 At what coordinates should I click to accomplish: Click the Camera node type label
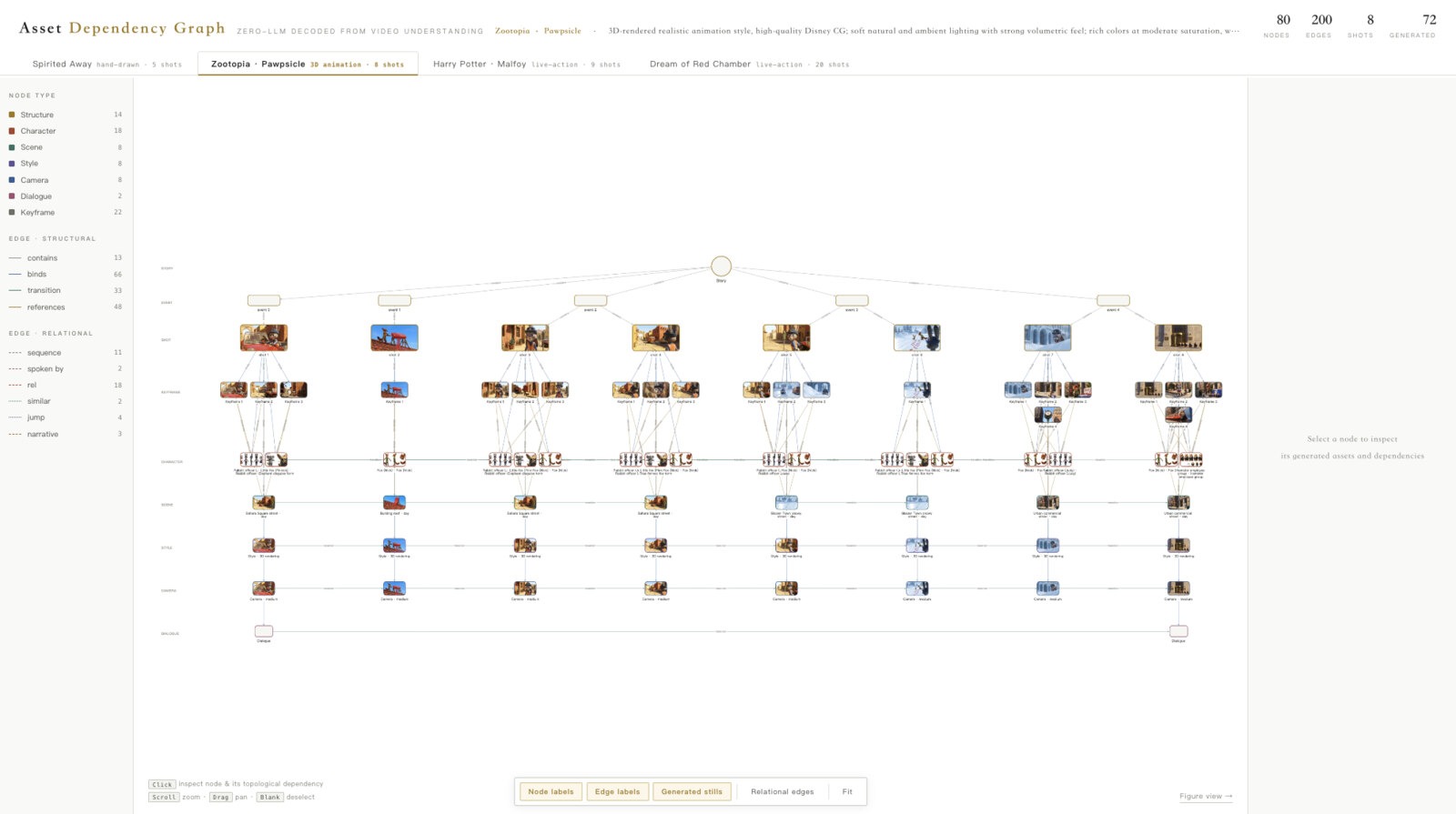click(x=35, y=180)
